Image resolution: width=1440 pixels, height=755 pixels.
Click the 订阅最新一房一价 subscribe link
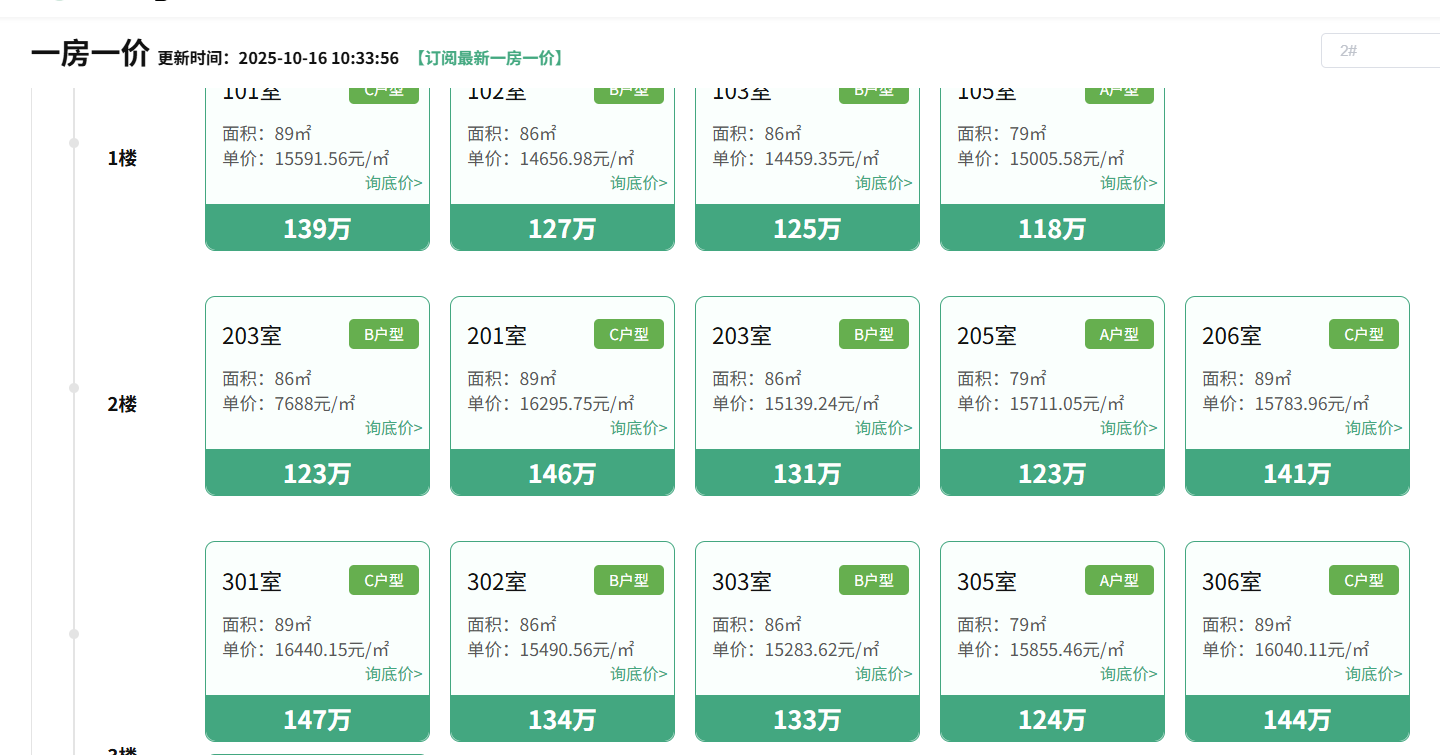coord(489,58)
